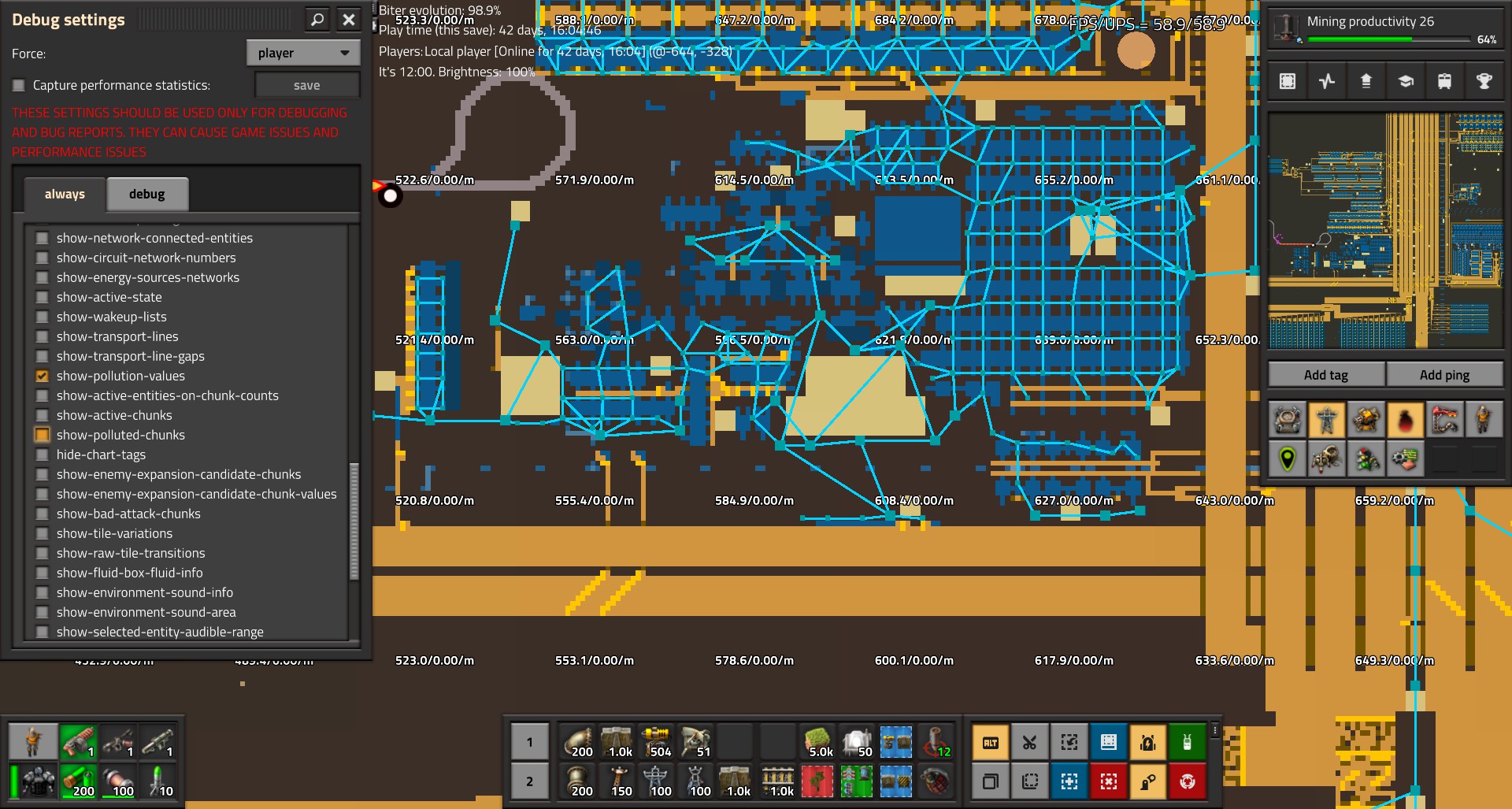The image size is (1512, 809).
Task: Toggle show-circuit-network-numbers checkbox
Action: pos(42,258)
